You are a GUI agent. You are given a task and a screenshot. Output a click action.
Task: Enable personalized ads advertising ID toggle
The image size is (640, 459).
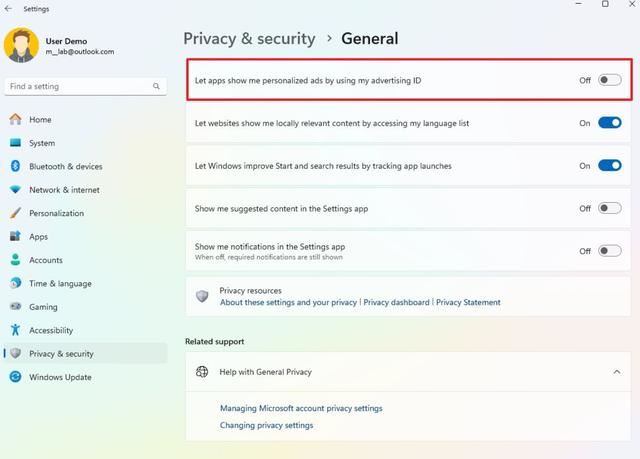(x=609, y=80)
